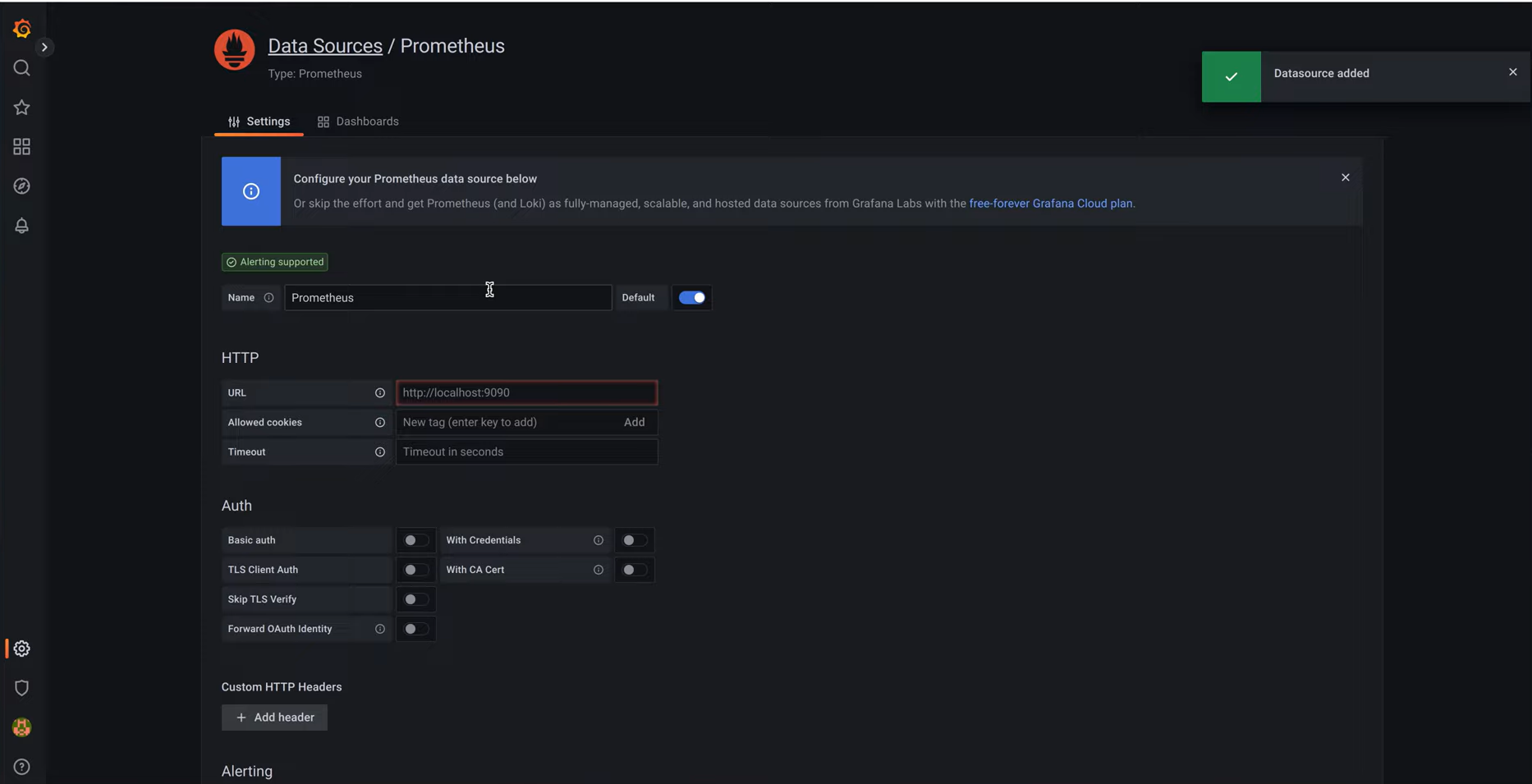1532x784 pixels.
Task: Open the Help question mark icon
Action: click(21, 767)
